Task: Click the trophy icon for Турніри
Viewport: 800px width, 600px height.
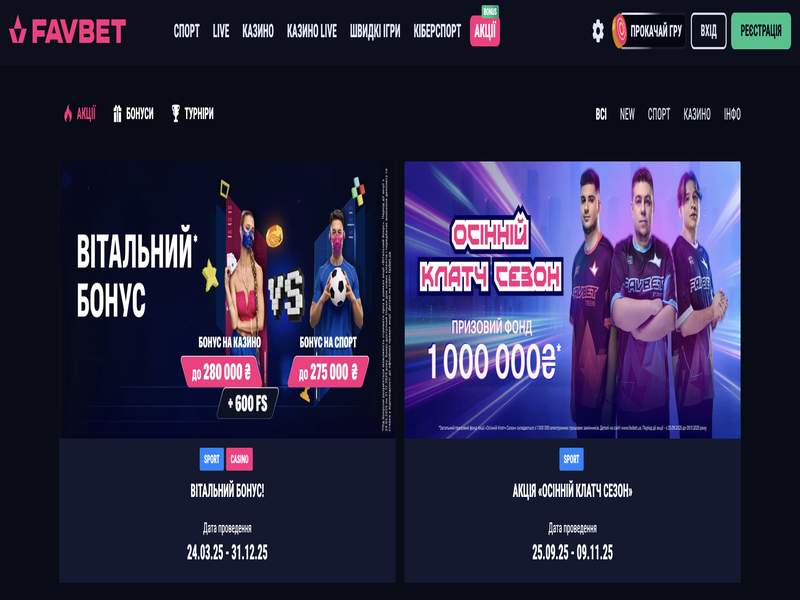Action: pyautogui.click(x=176, y=113)
